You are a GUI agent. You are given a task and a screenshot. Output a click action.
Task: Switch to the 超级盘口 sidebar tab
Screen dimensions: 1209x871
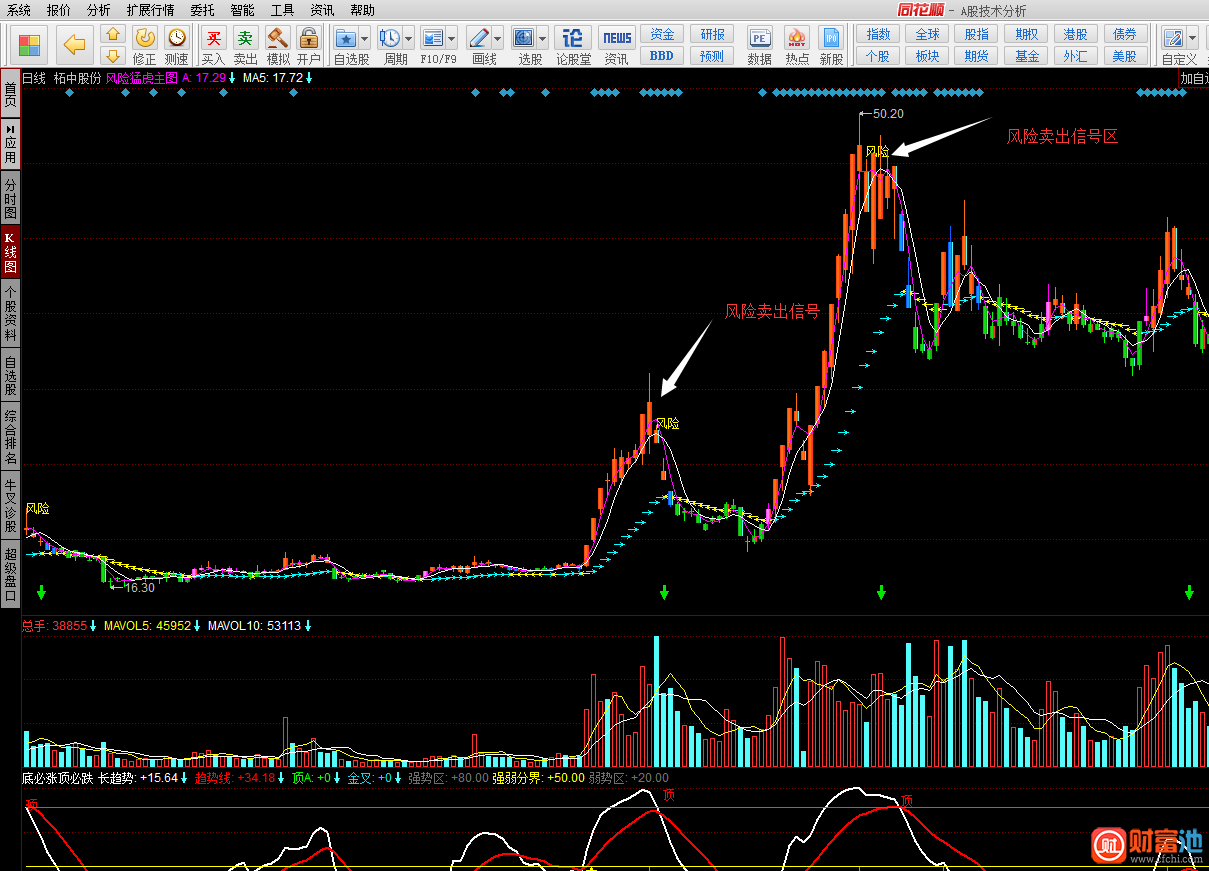click(10, 574)
